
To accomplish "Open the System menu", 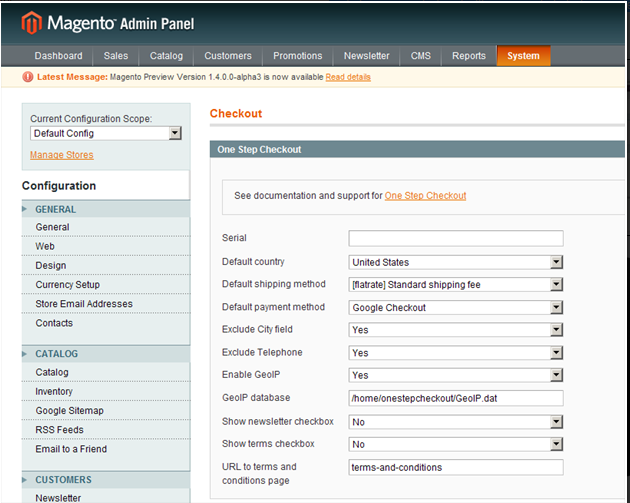I will coord(524,56).
